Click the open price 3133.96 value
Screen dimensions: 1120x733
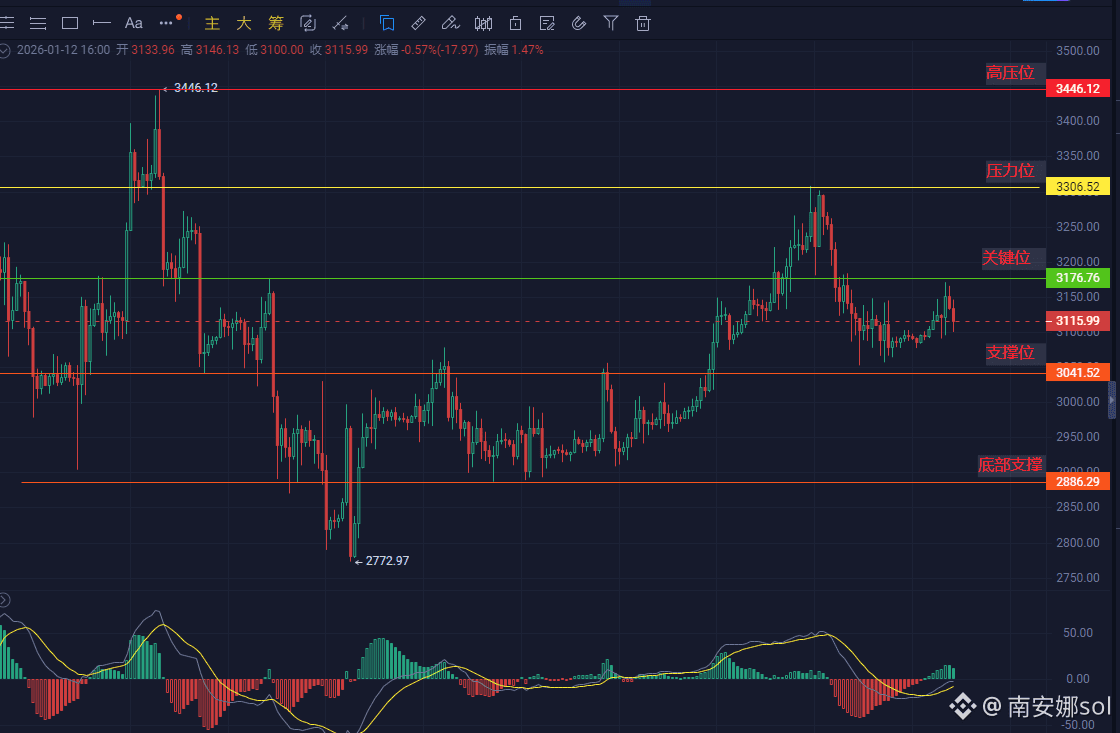click(153, 50)
